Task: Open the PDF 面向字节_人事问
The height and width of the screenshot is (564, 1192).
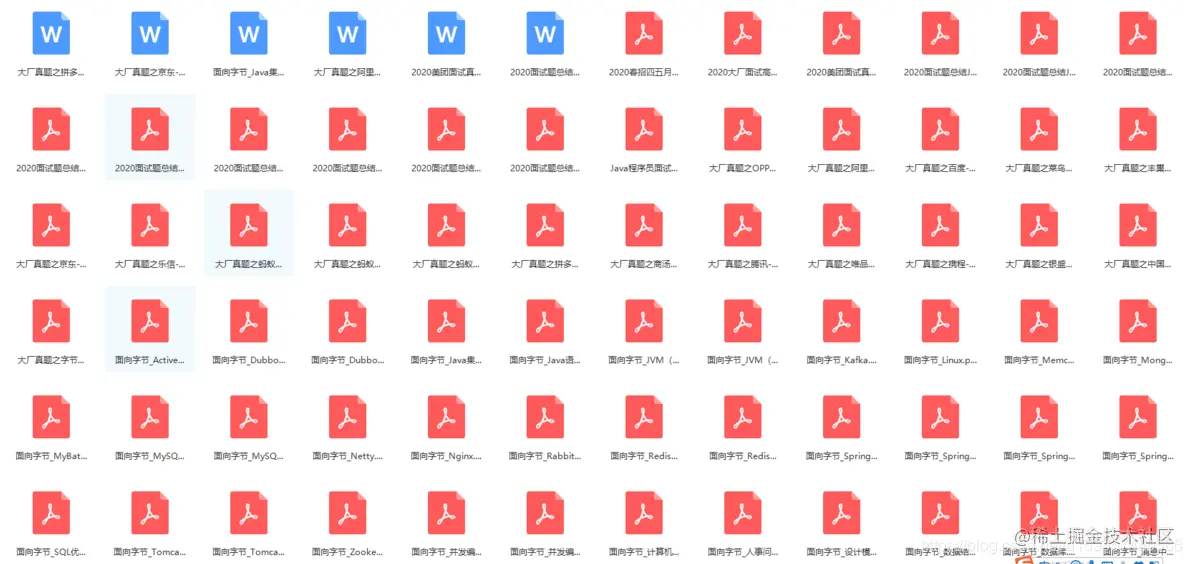Action: point(743,512)
